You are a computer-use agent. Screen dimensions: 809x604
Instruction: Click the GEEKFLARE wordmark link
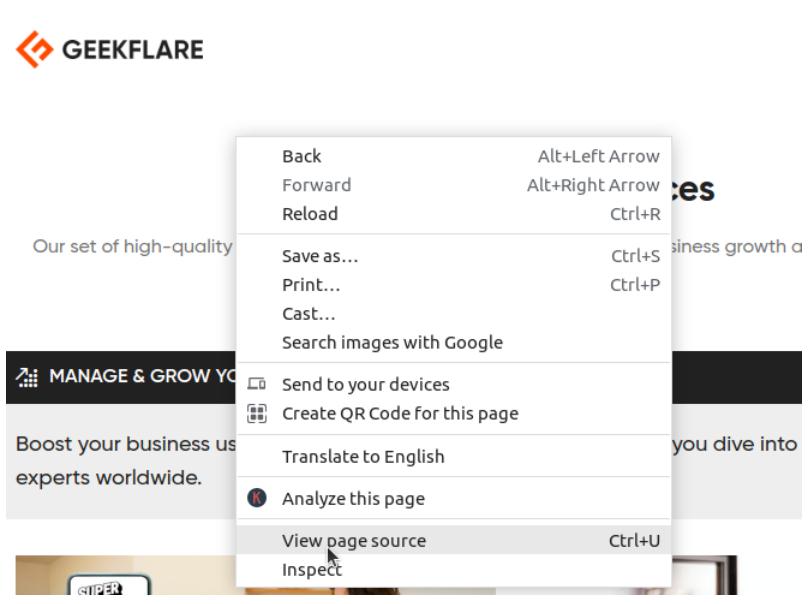[133, 50]
